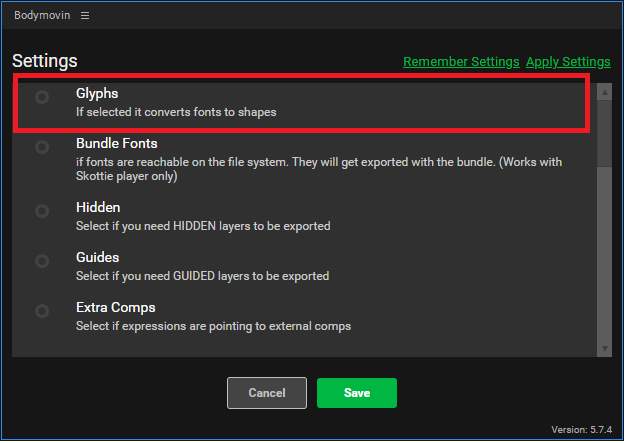The width and height of the screenshot is (627, 443).
Task: Click the Extra Comps setting title
Action: click(115, 307)
